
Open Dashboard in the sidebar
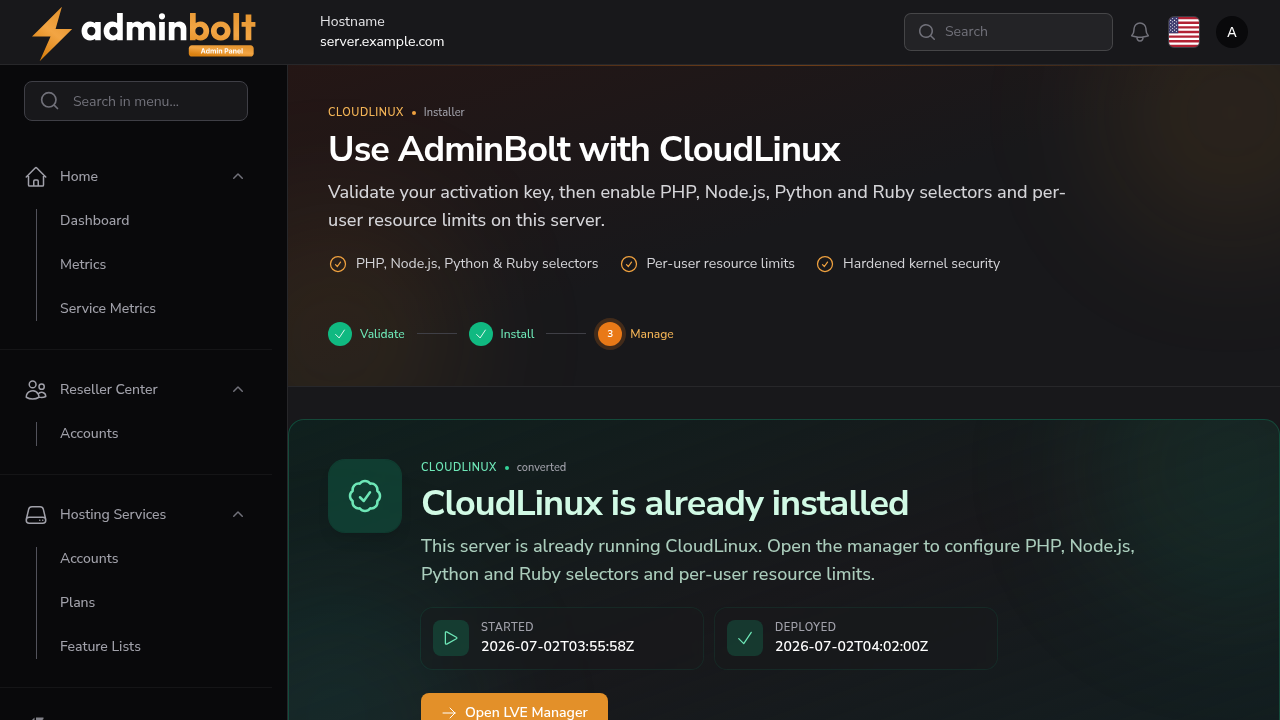(94, 220)
